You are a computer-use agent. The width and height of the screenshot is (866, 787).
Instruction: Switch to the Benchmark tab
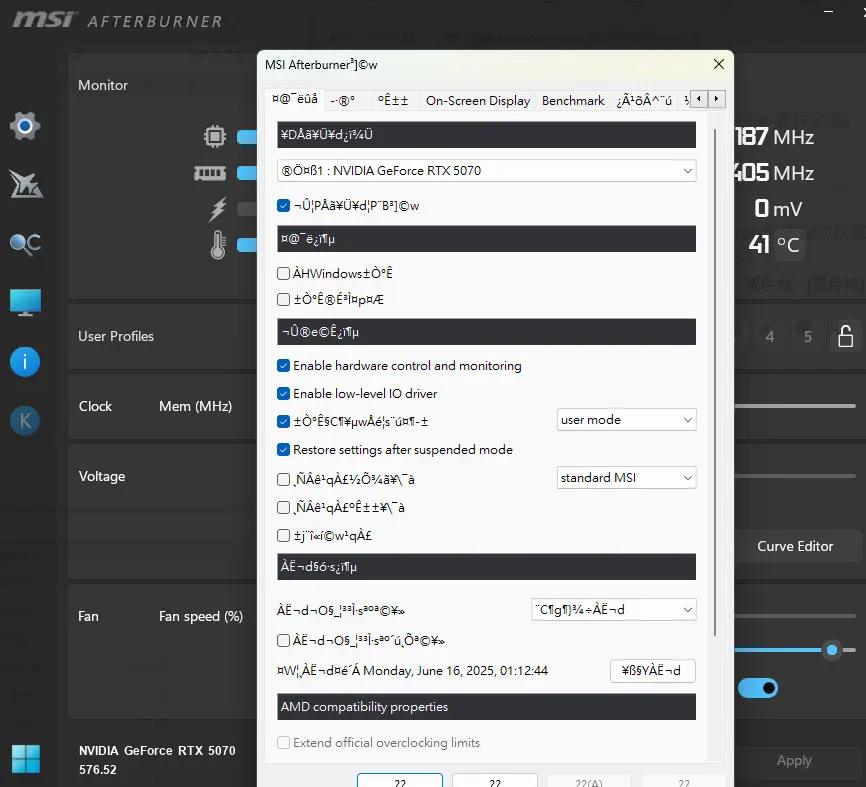click(x=573, y=101)
